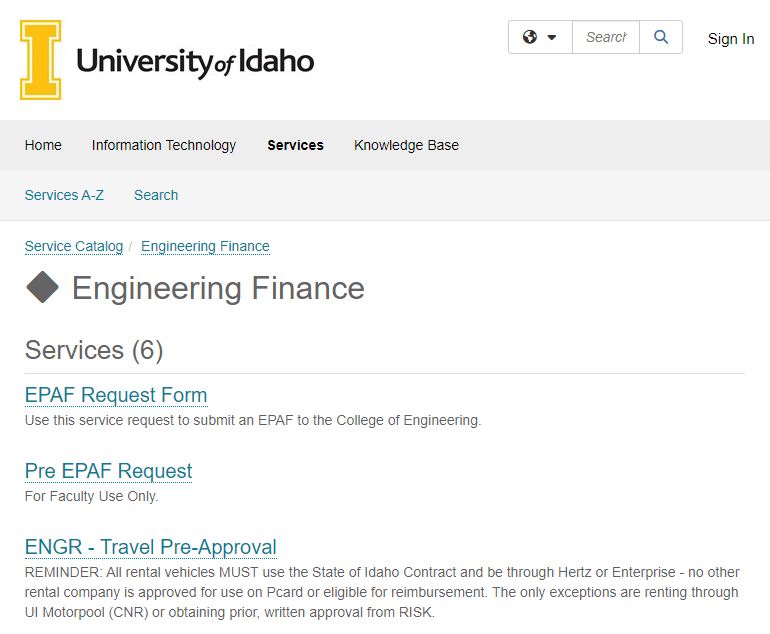Open the EPAF Request Form service
Screen dimensions: 770x634
tap(116, 395)
